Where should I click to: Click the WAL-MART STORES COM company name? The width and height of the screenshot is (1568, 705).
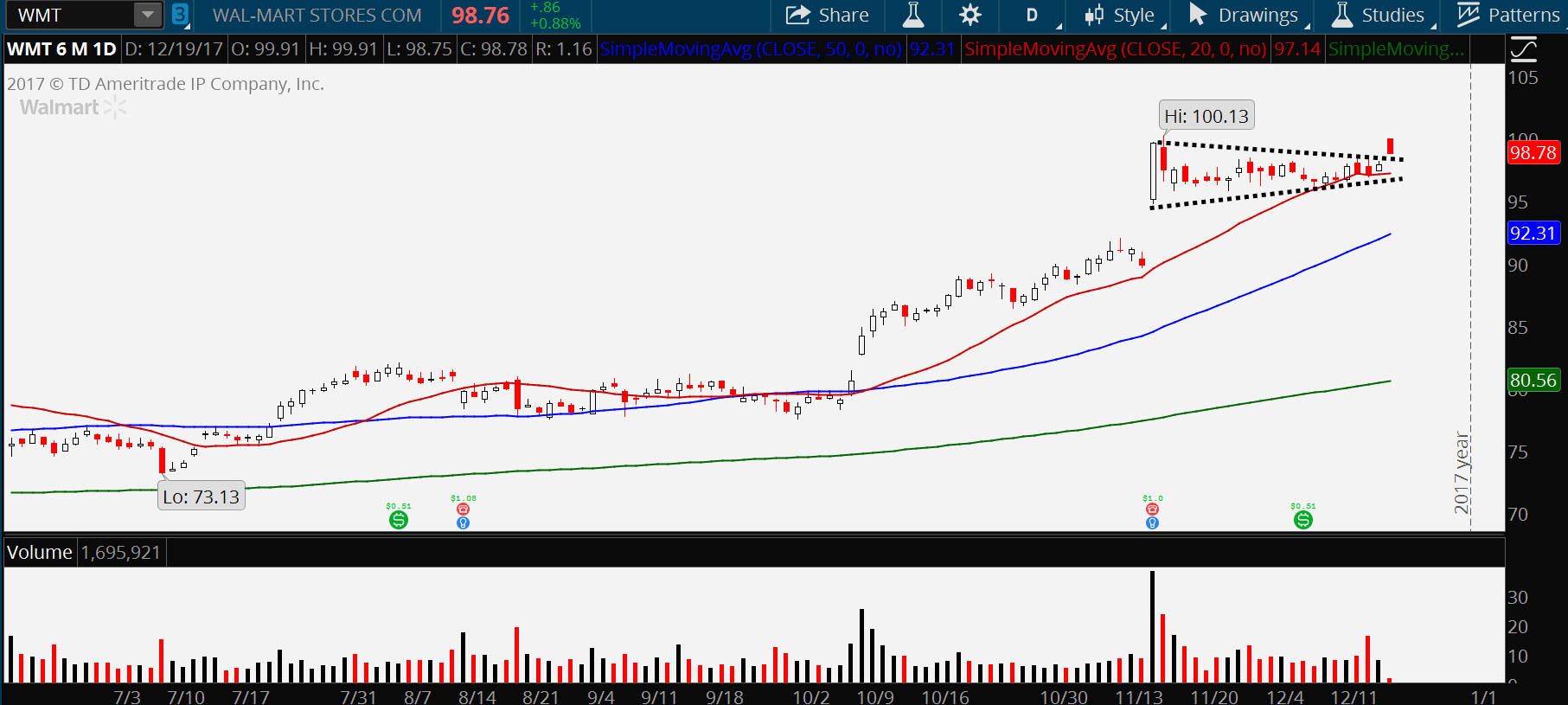317,15
